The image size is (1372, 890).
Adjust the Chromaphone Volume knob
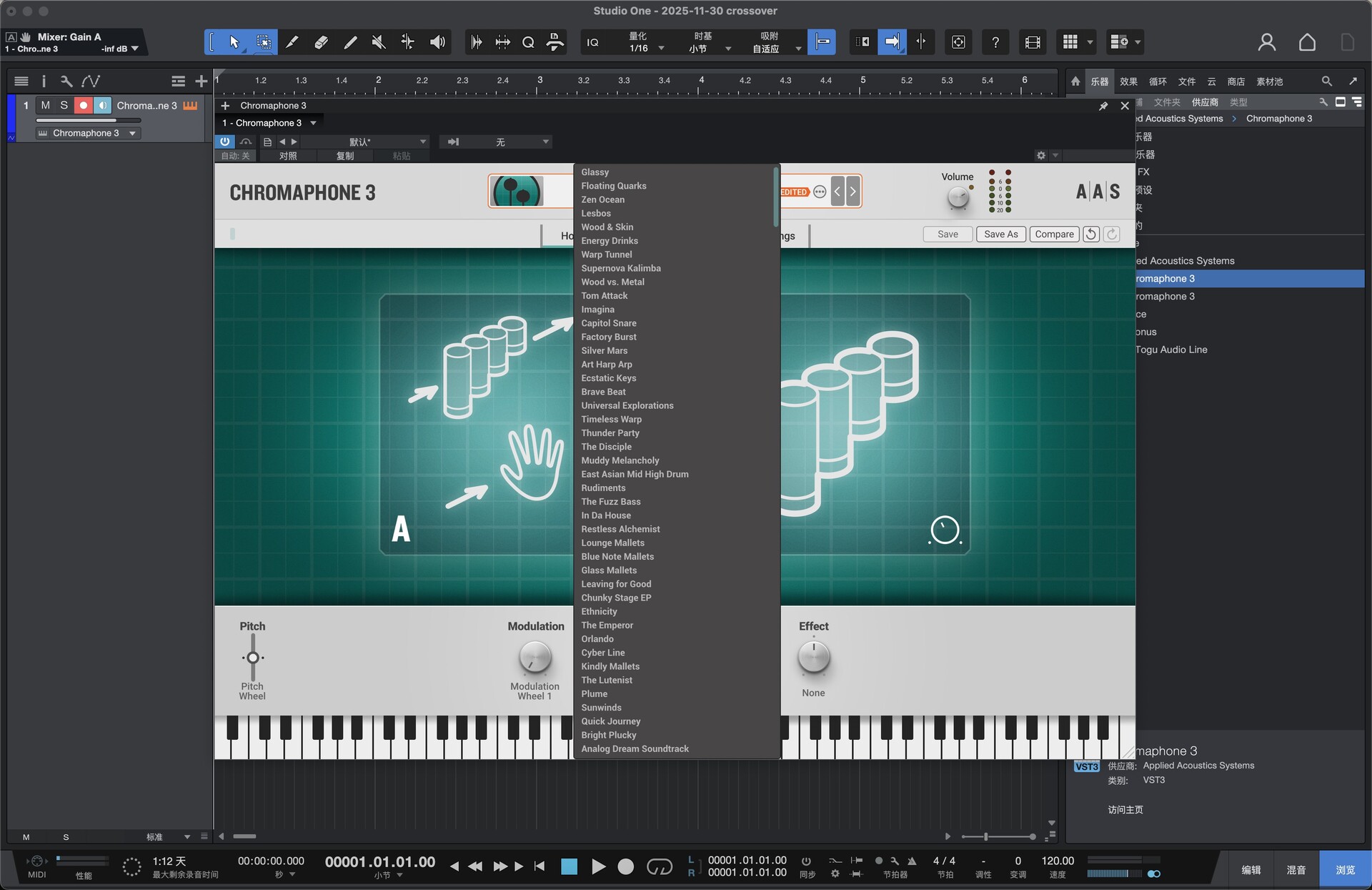pos(958,197)
